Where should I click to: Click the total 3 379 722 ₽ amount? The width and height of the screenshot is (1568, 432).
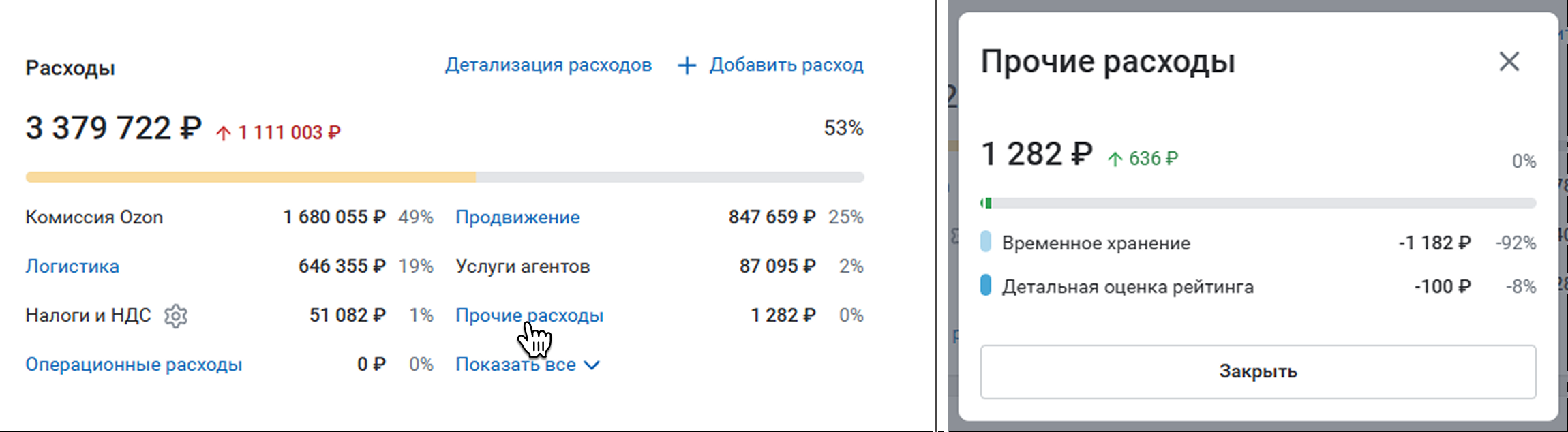113,128
